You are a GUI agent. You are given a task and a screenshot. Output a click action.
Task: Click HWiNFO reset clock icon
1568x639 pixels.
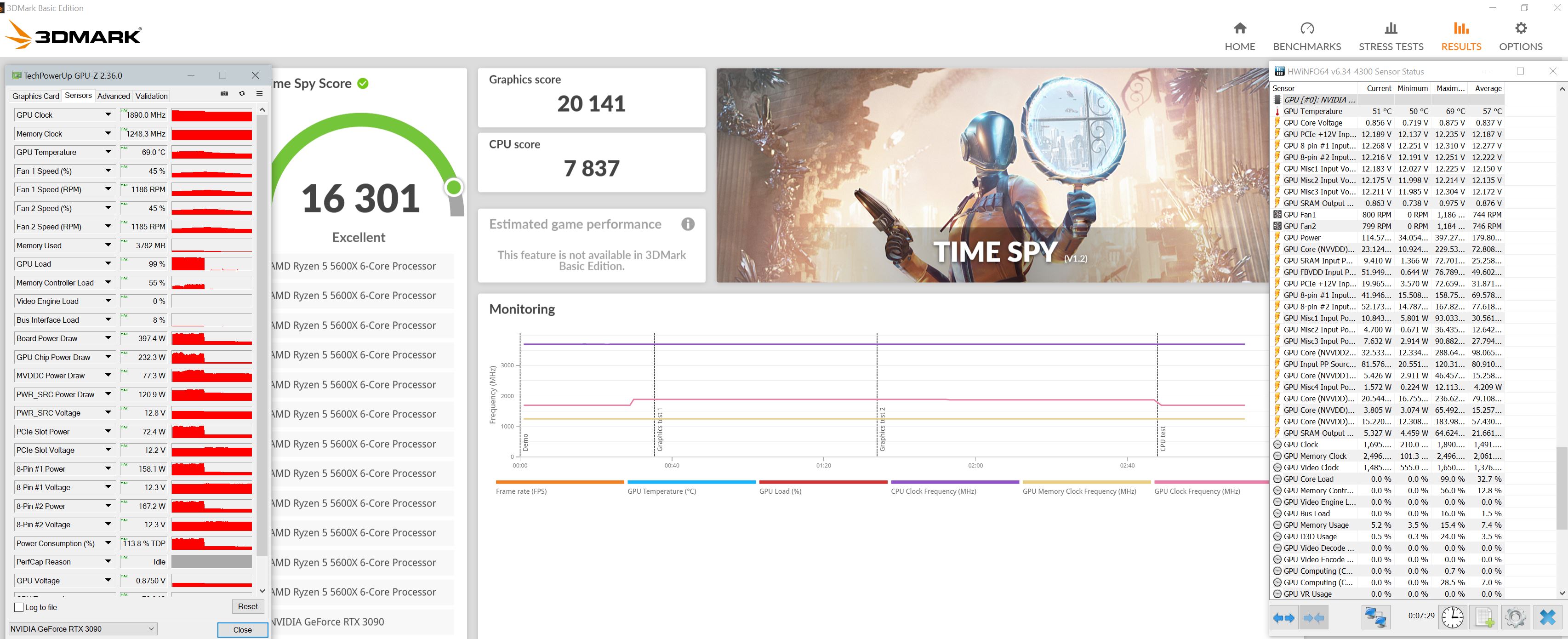pos(1452,617)
